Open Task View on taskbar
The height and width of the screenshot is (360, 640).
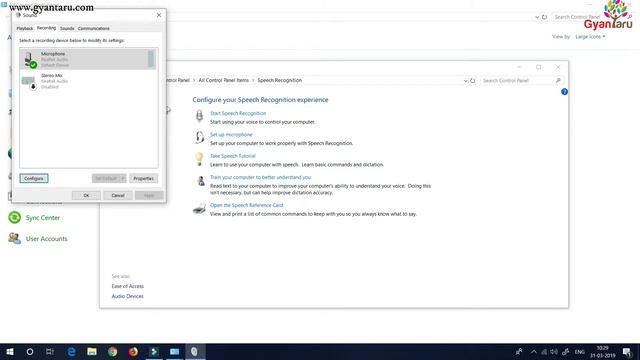50,351
